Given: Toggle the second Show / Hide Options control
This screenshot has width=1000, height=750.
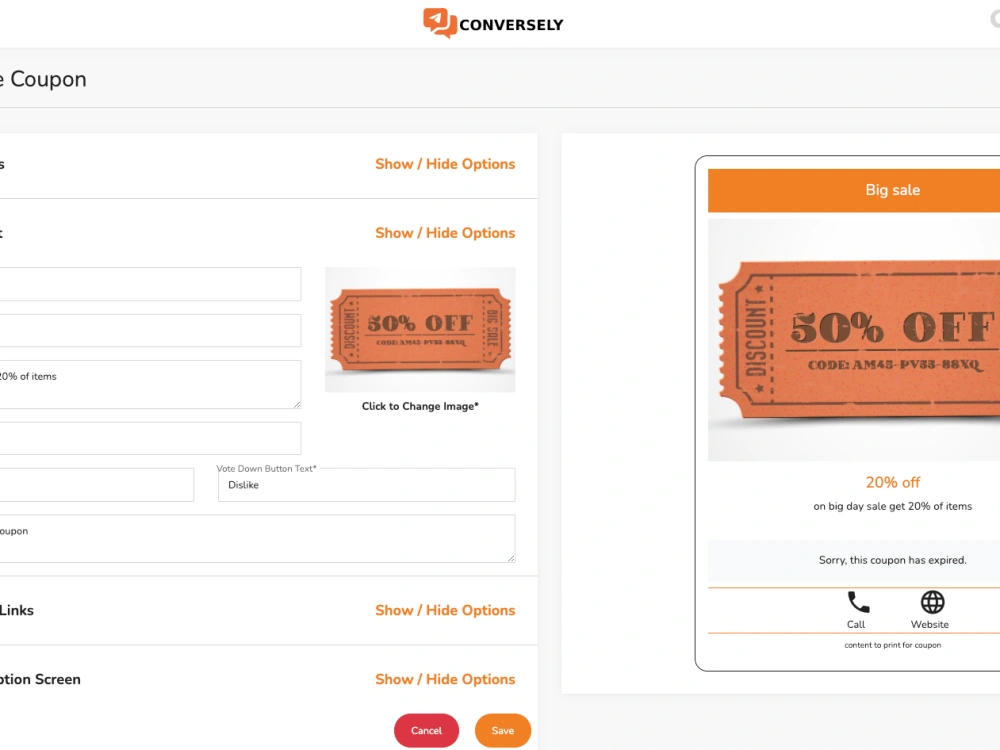Looking at the screenshot, I should [445, 233].
